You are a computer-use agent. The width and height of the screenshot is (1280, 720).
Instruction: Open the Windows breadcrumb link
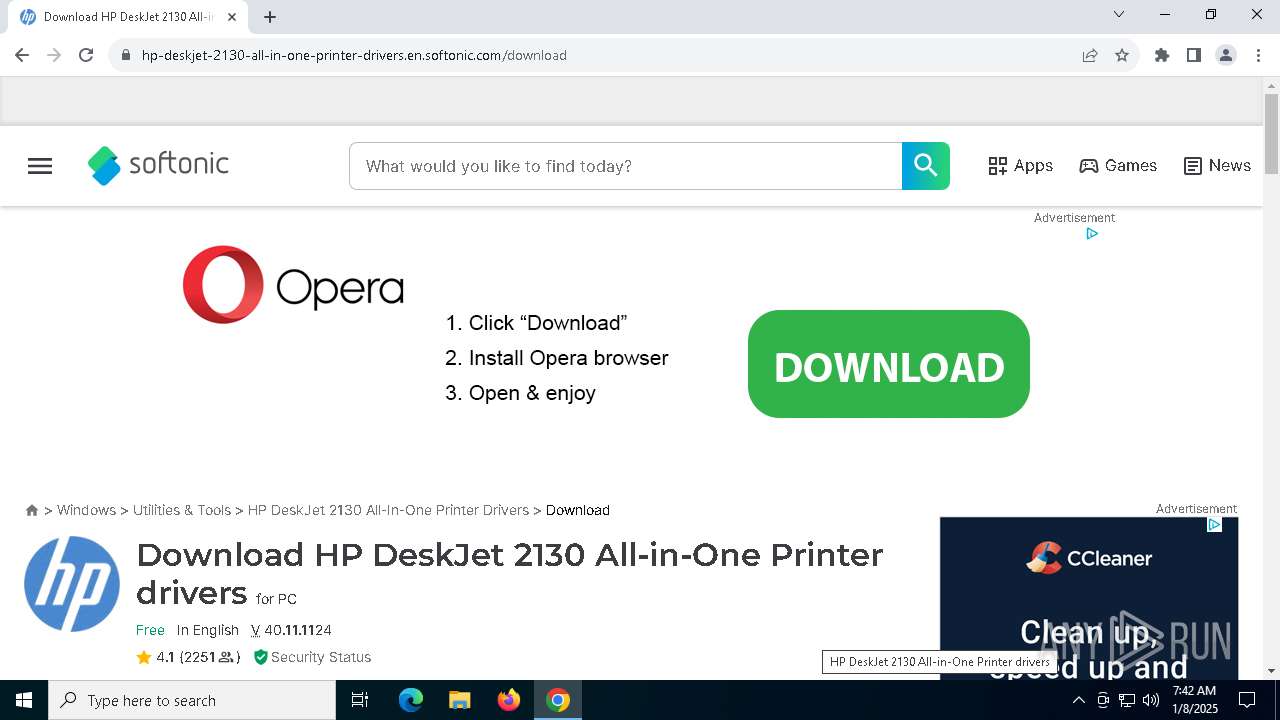click(x=86, y=510)
